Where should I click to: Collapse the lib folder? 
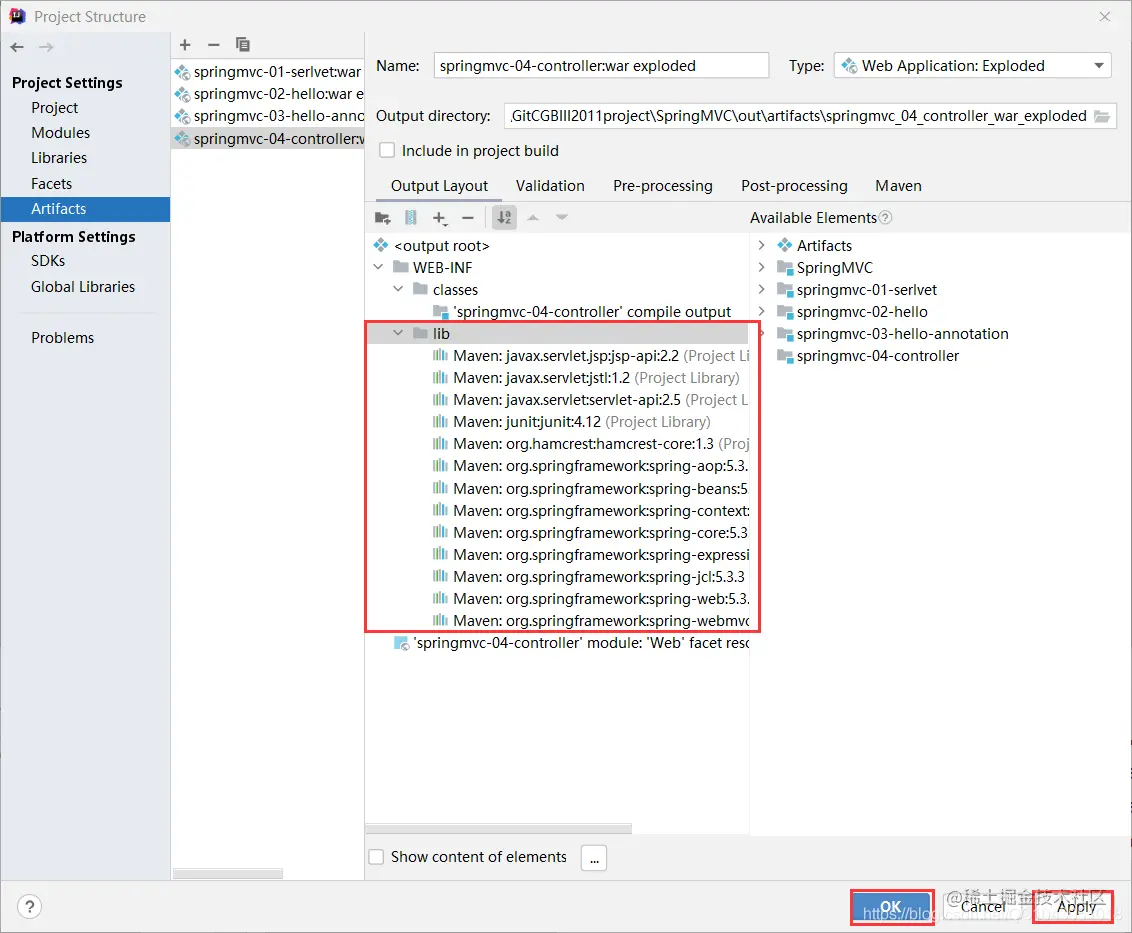[398, 333]
